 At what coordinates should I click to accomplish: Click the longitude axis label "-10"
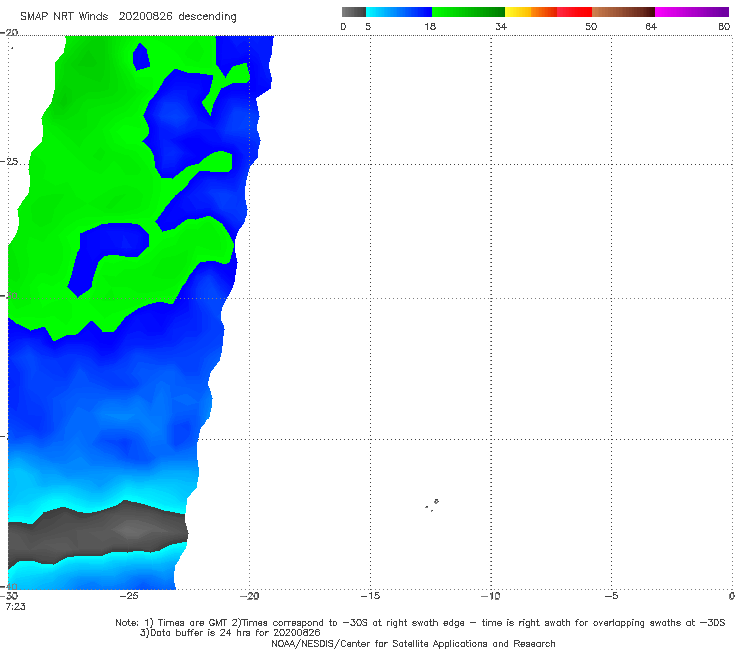491,596
